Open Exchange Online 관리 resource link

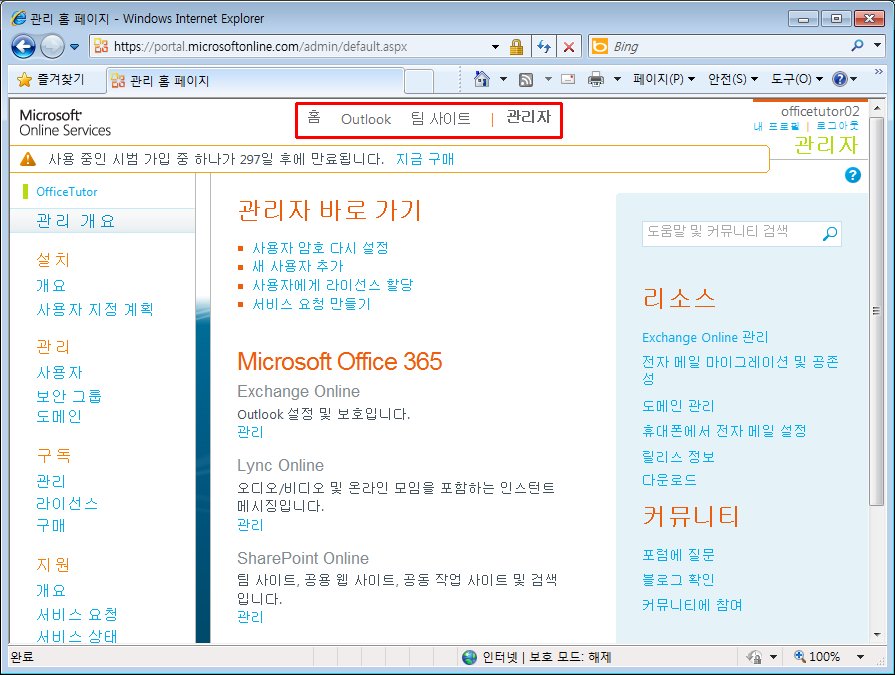(x=705, y=337)
